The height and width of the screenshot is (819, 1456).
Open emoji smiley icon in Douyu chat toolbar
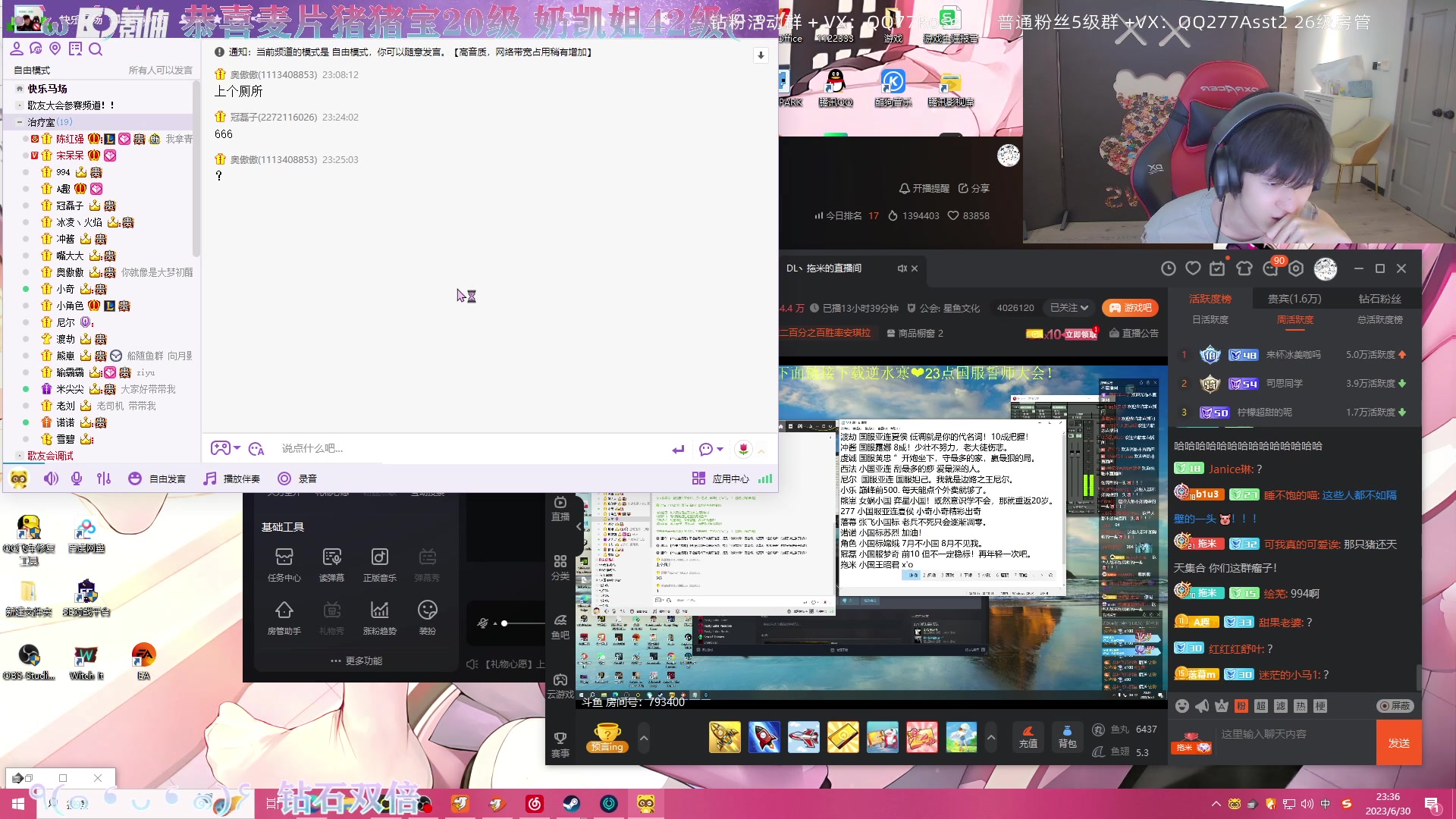[1181, 706]
